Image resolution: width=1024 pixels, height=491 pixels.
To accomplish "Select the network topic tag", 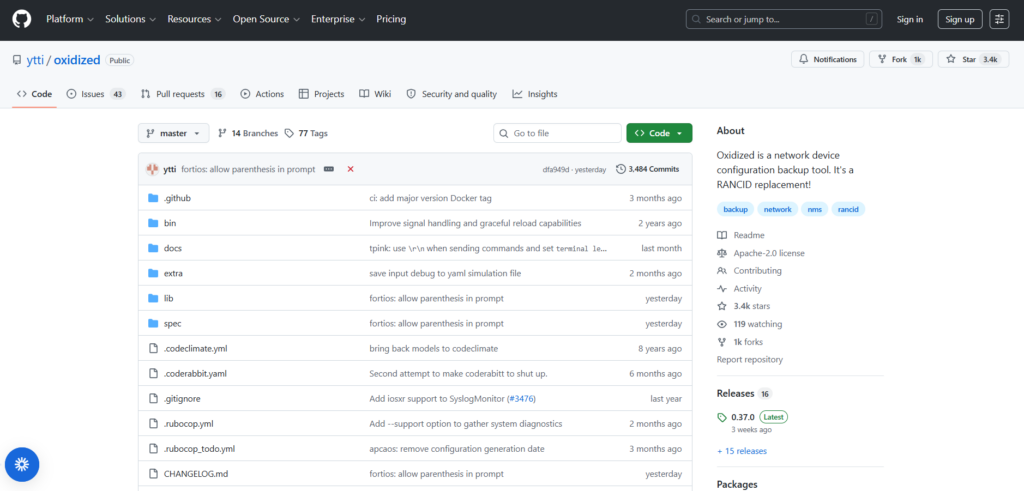I will [777, 210].
